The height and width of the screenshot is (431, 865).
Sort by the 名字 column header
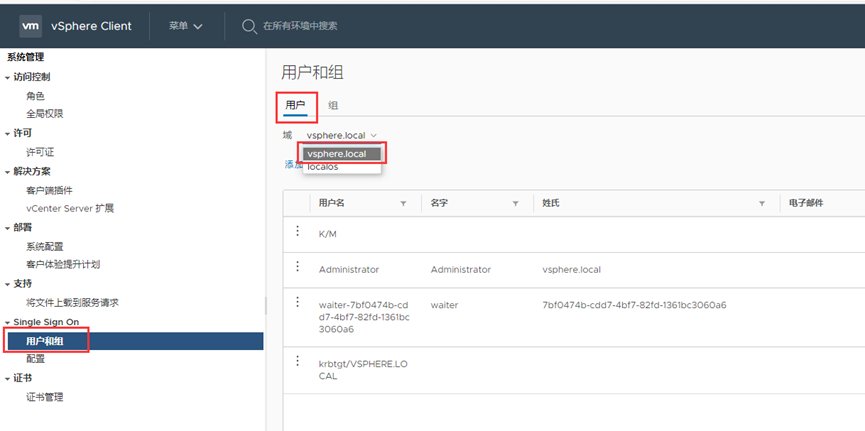click(x=439, y=203)
